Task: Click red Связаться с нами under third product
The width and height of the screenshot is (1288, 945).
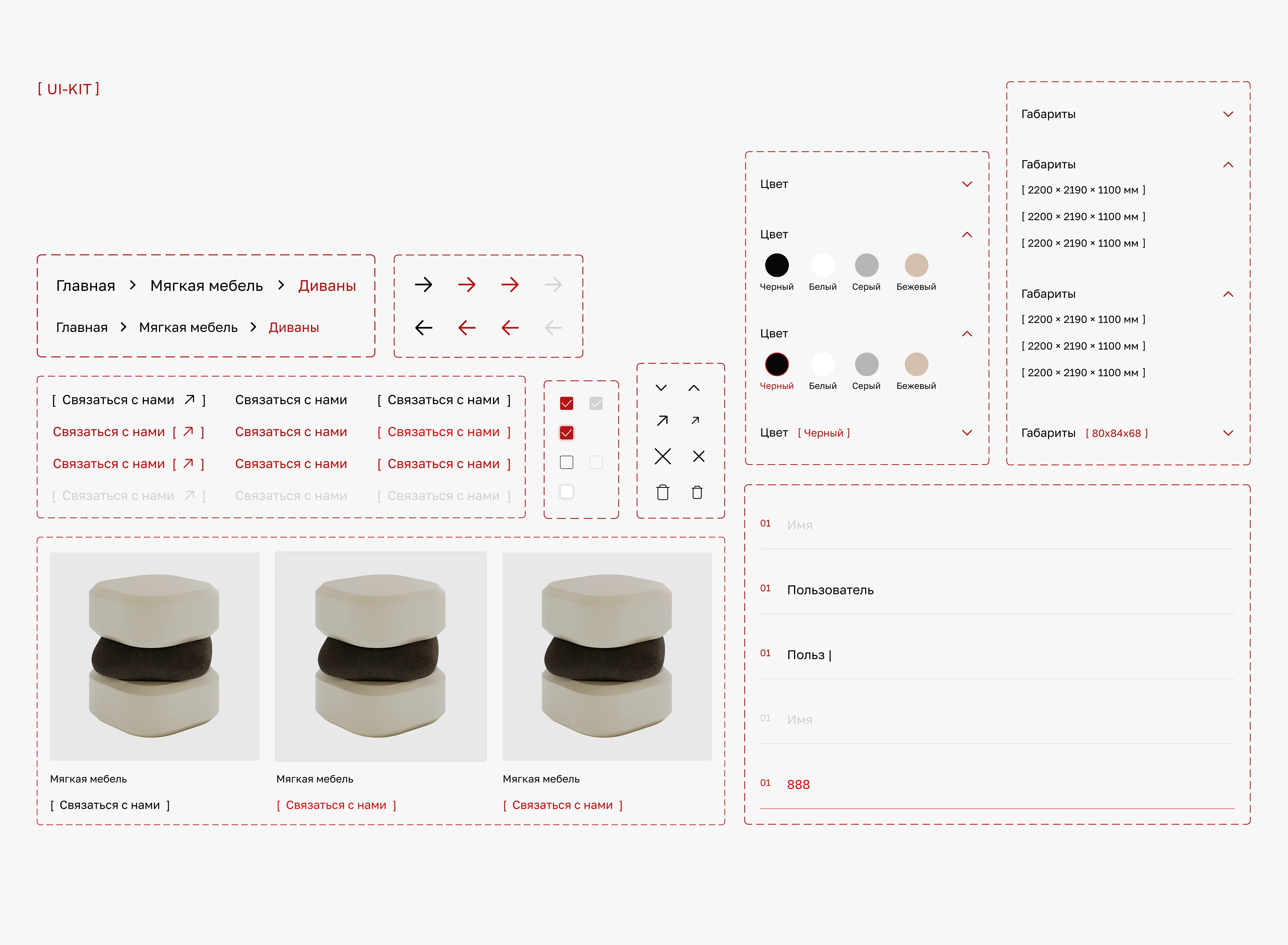Action: [x=562, y=805]
